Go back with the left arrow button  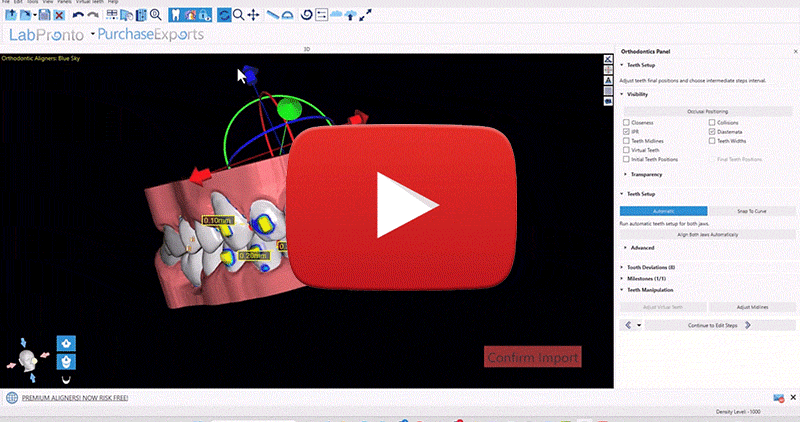628,326
